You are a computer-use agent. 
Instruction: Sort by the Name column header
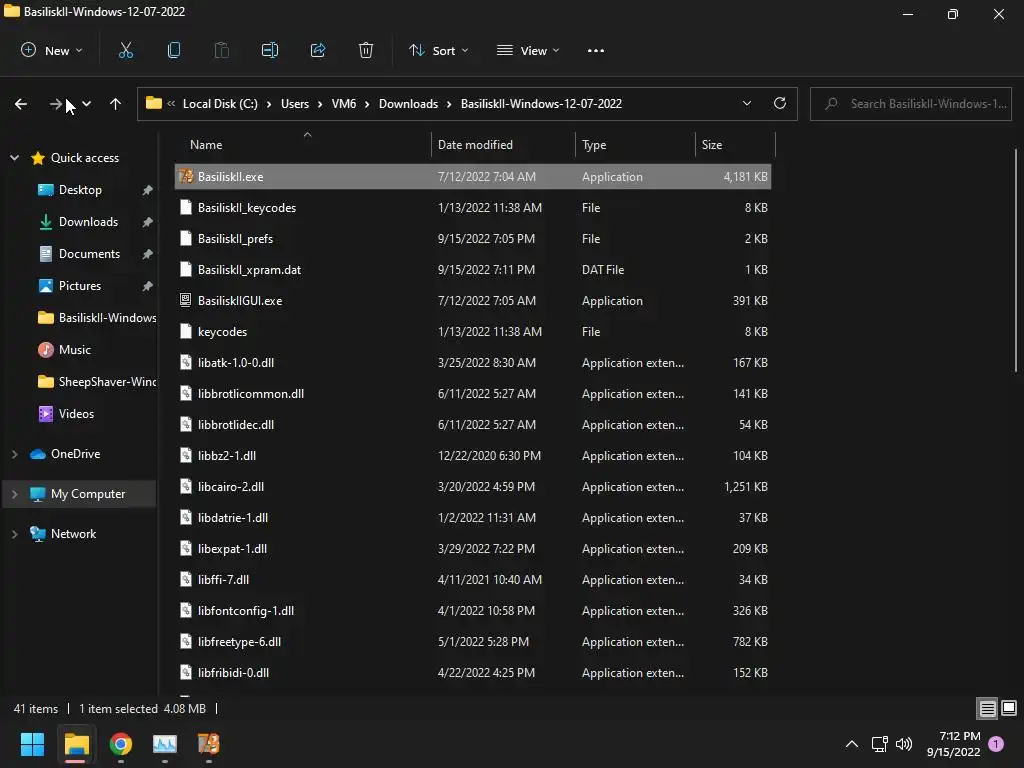[304, 144]
